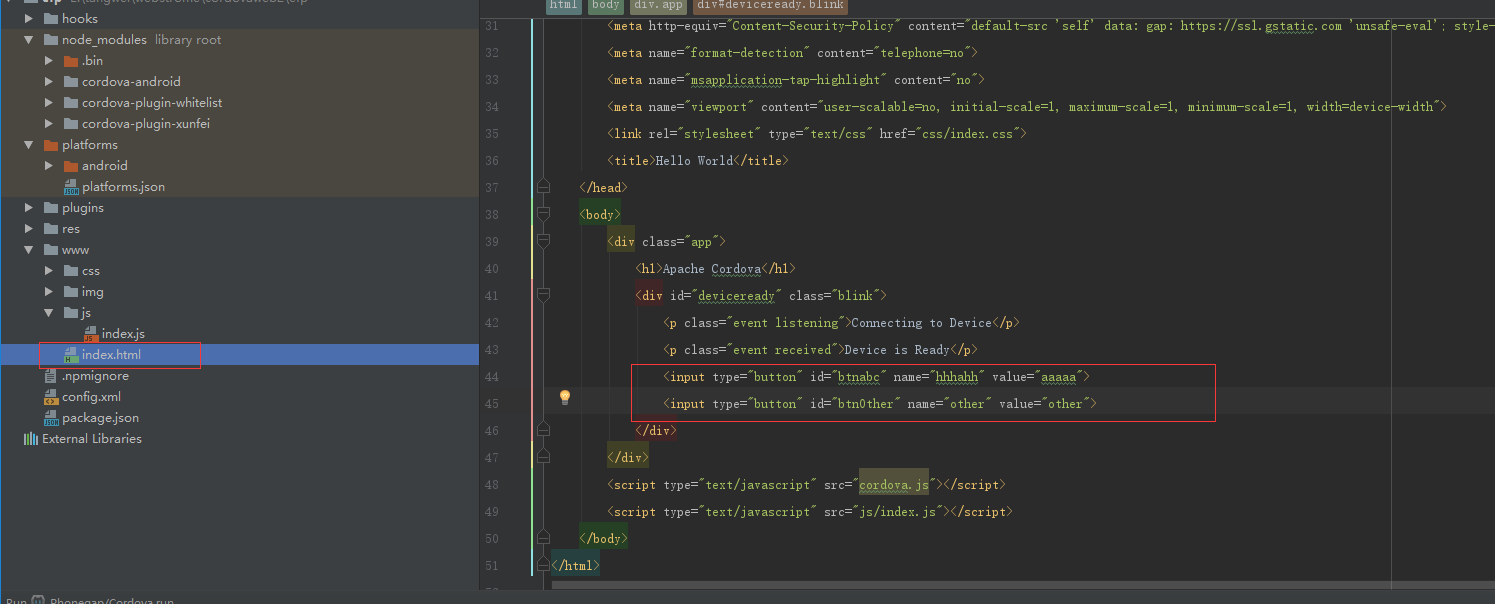Click the cordova-android folder icon
The image size is (1495, 604).
(x=71, y=81)
